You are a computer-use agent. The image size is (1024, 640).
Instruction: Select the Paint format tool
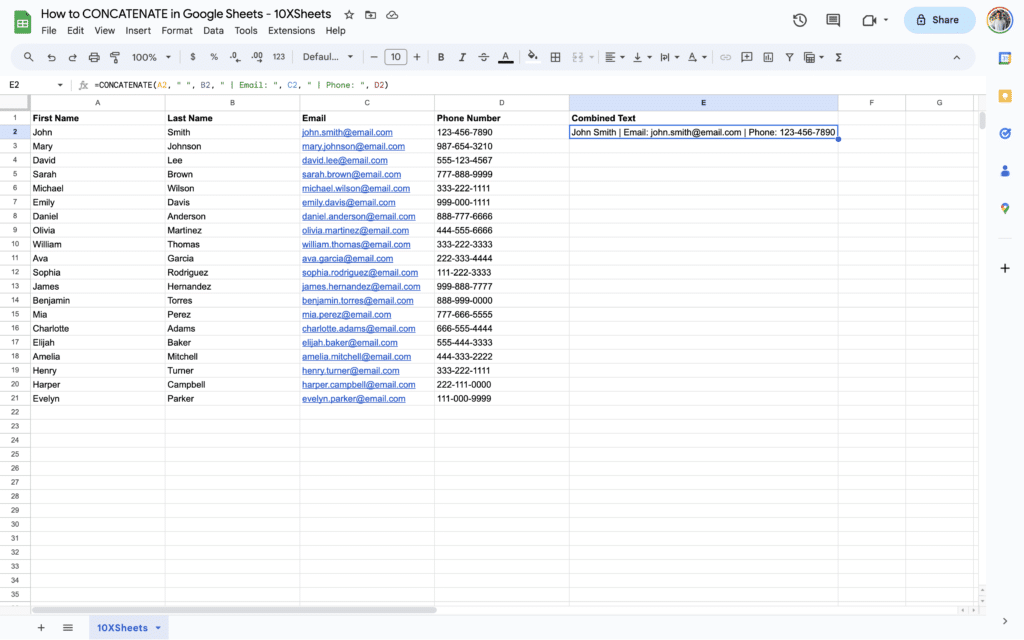[x=116, y=57]
